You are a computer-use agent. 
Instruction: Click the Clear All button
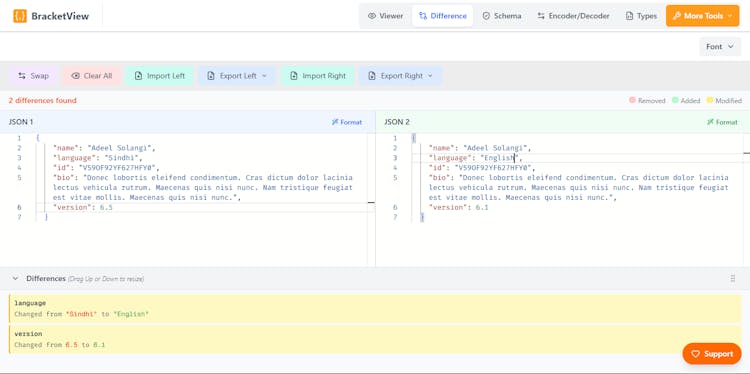tap(92, 76)
